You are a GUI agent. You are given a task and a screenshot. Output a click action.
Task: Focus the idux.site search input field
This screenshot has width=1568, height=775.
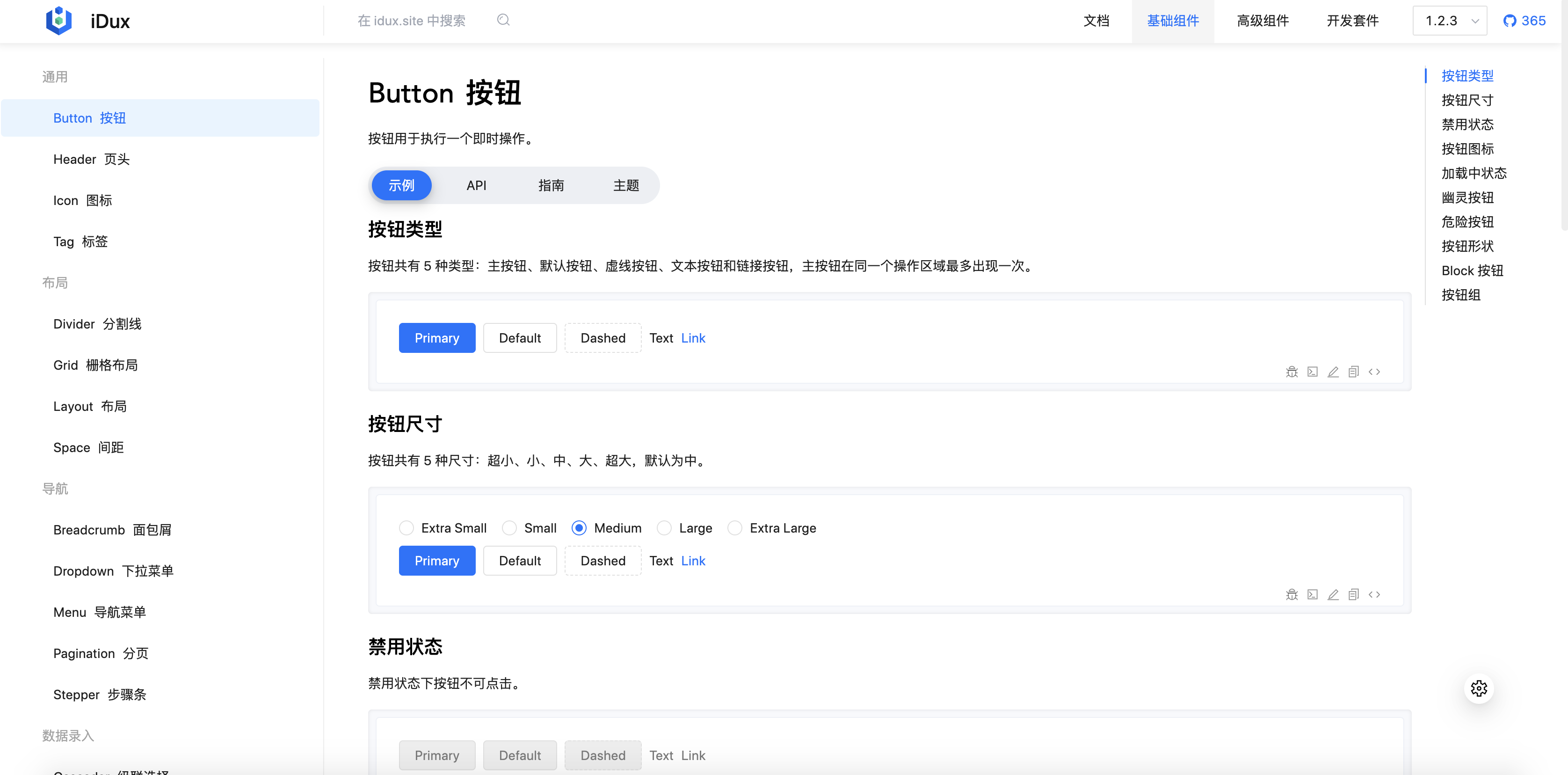pos(412,21)
